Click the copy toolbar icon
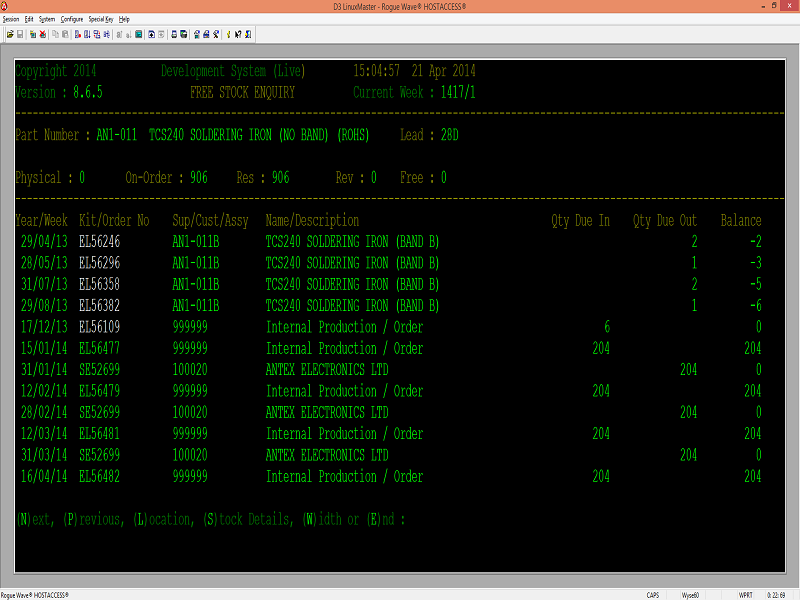 tap(55, 34)
